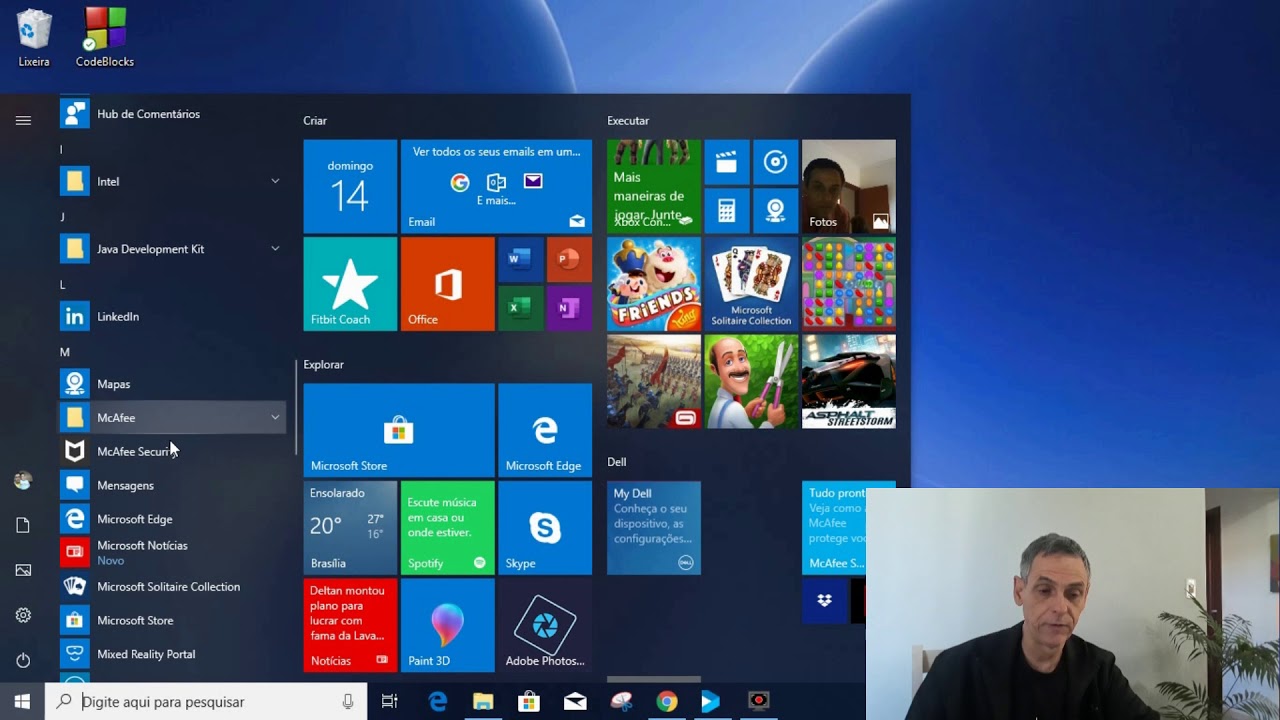This screenshot has width=1280, height=720.
Task: Open the Fotos tile
Action: coord(849,187)
